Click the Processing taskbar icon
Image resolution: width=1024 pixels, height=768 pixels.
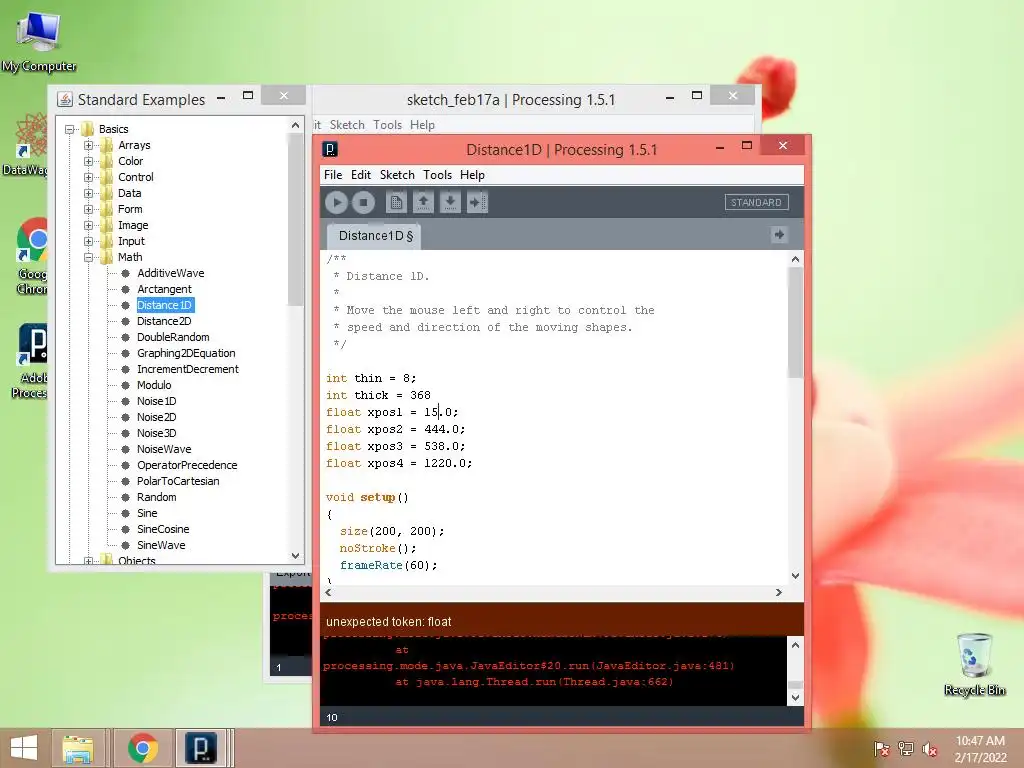pos(200,748)
